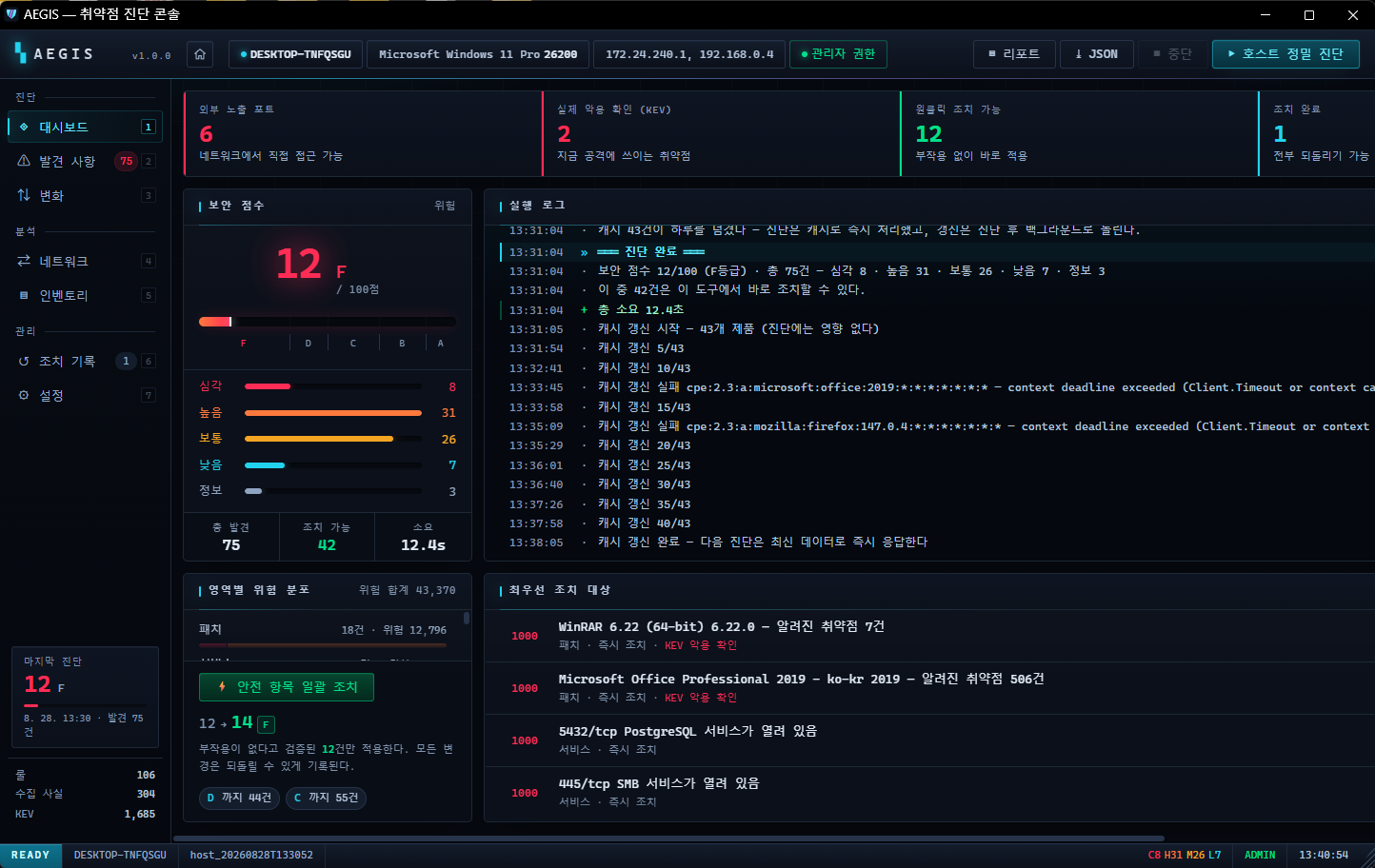Click the DESKTOP-TNFQSGU host chip
Viewport: 1375px width, 868px height.
click(x=295, y=54)
